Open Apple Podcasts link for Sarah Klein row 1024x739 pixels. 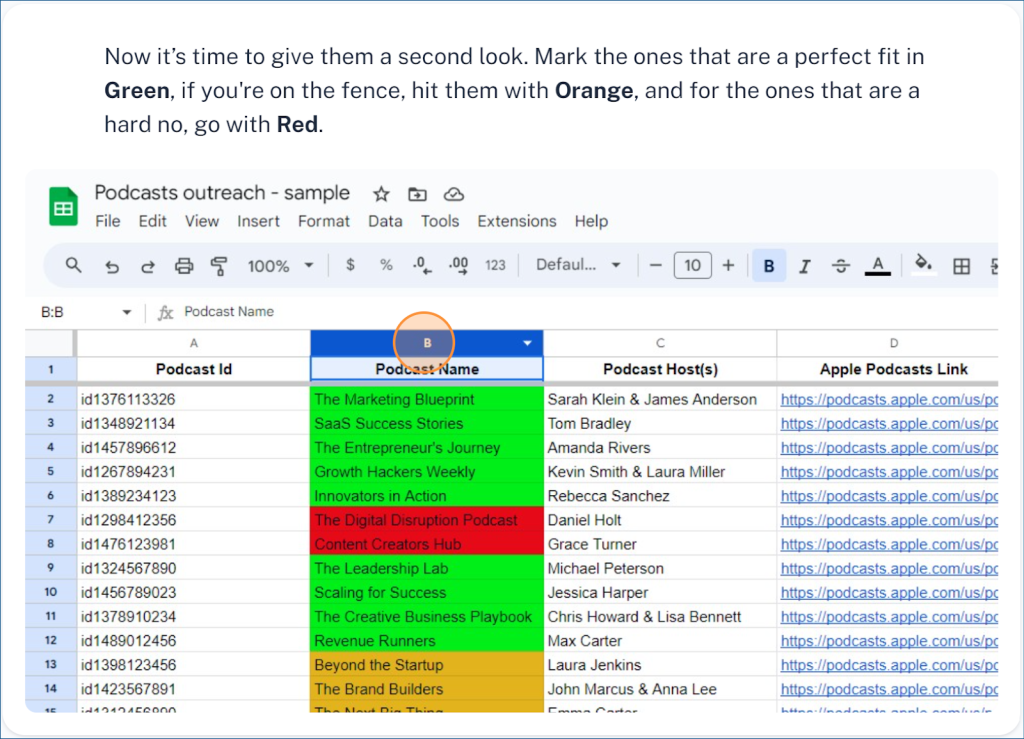pyautogui.click(x=889, y=400)
